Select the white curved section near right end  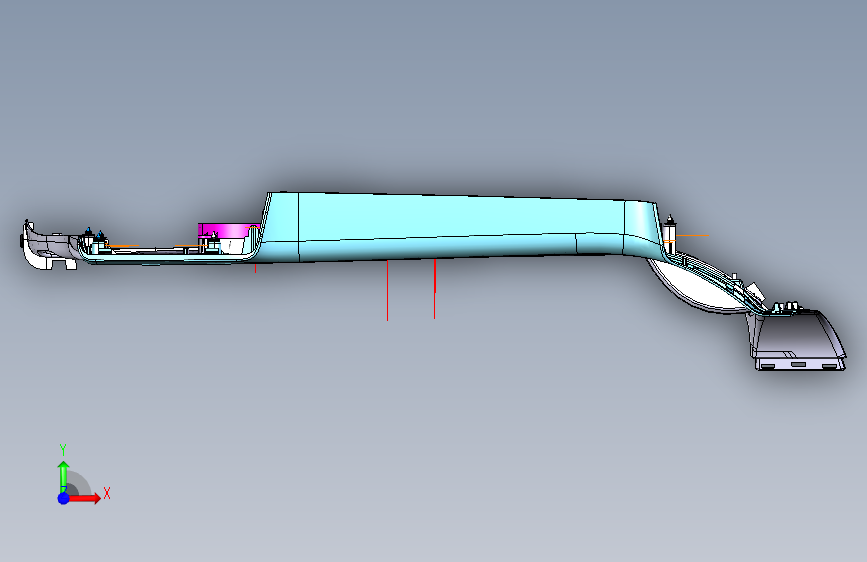pyautogui.click(x=697, y=289)
